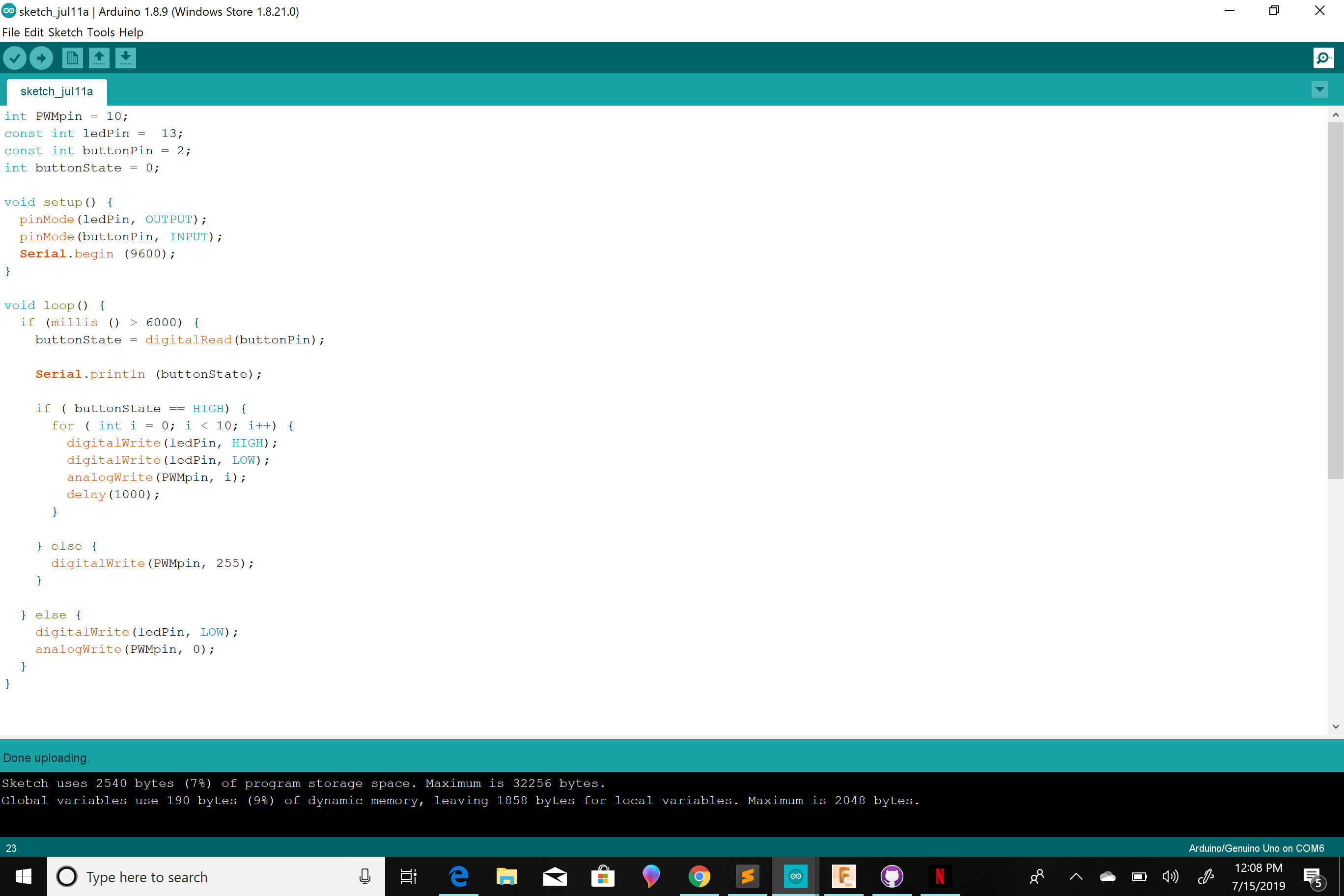This screenshot has width=1344, height=896.
Task: Click 'const int buttonPin = 2;' code line
Action: click(x=98, y=150)
